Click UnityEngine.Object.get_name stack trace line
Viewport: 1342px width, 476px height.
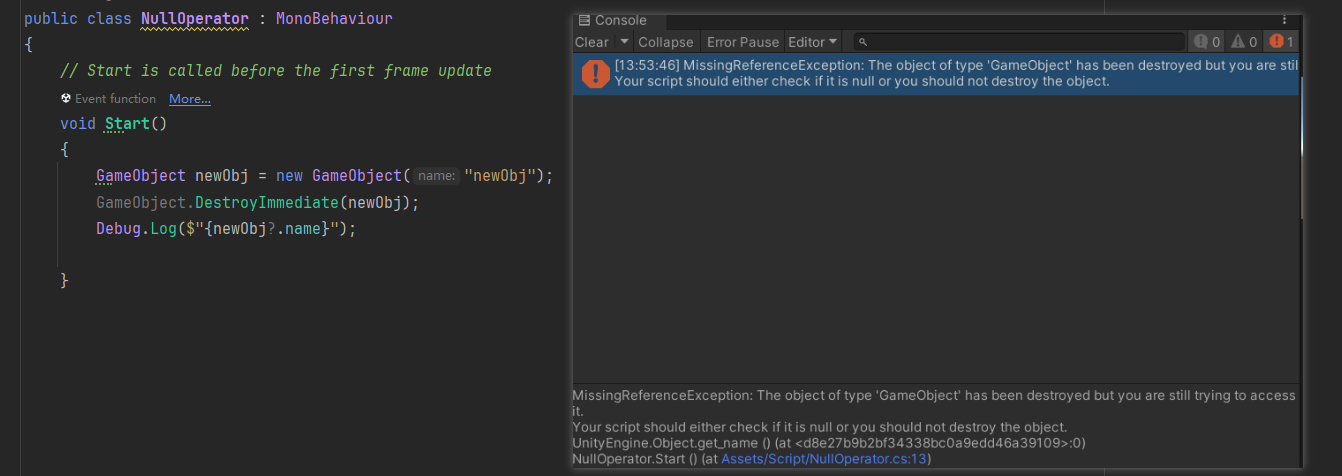(829, 443)
